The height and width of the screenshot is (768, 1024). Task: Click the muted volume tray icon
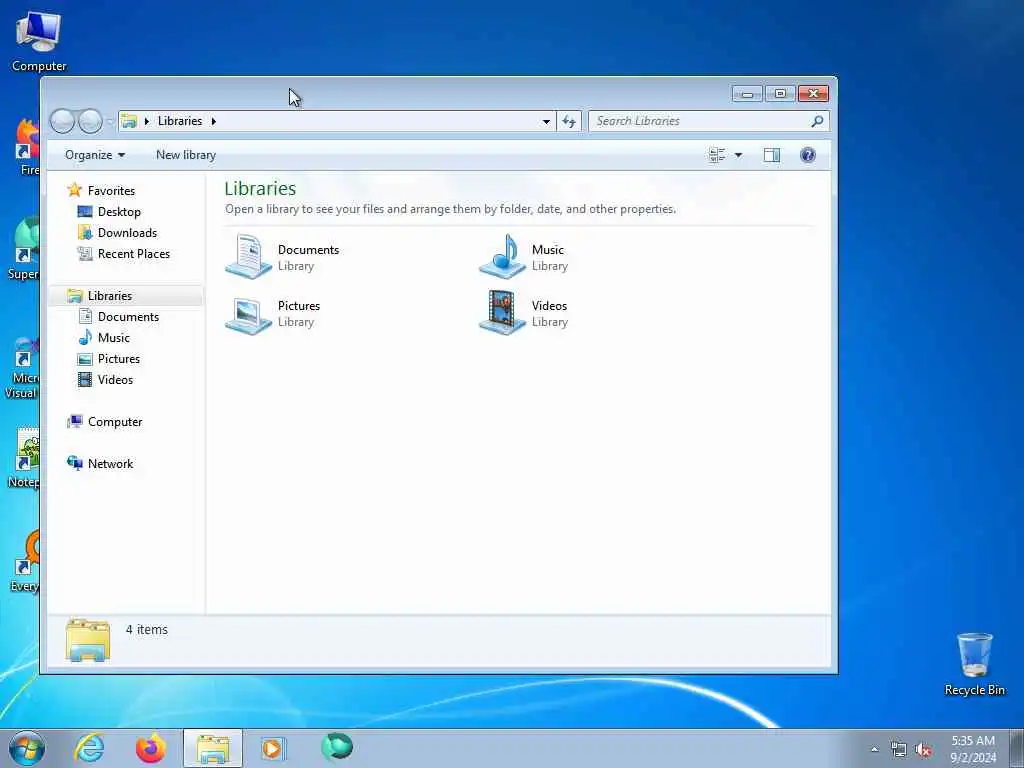(923, 750)
